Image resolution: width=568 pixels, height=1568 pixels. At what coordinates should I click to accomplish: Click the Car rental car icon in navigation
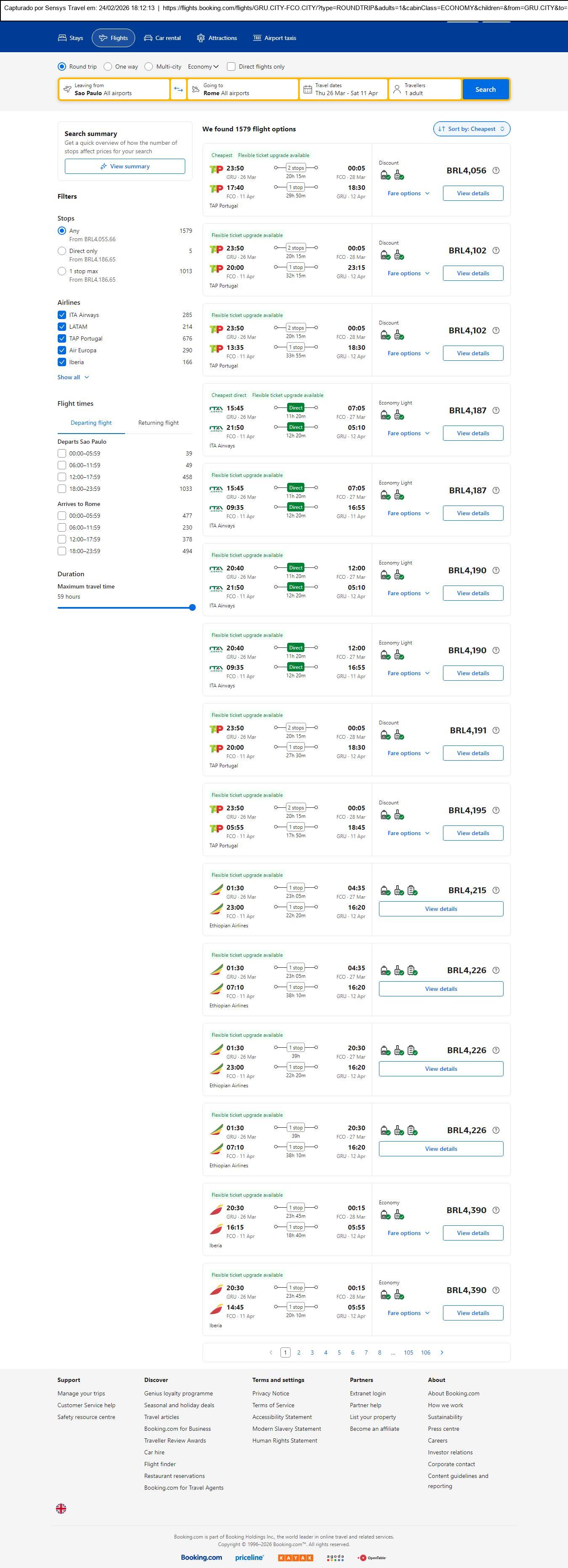click(148, 38)
